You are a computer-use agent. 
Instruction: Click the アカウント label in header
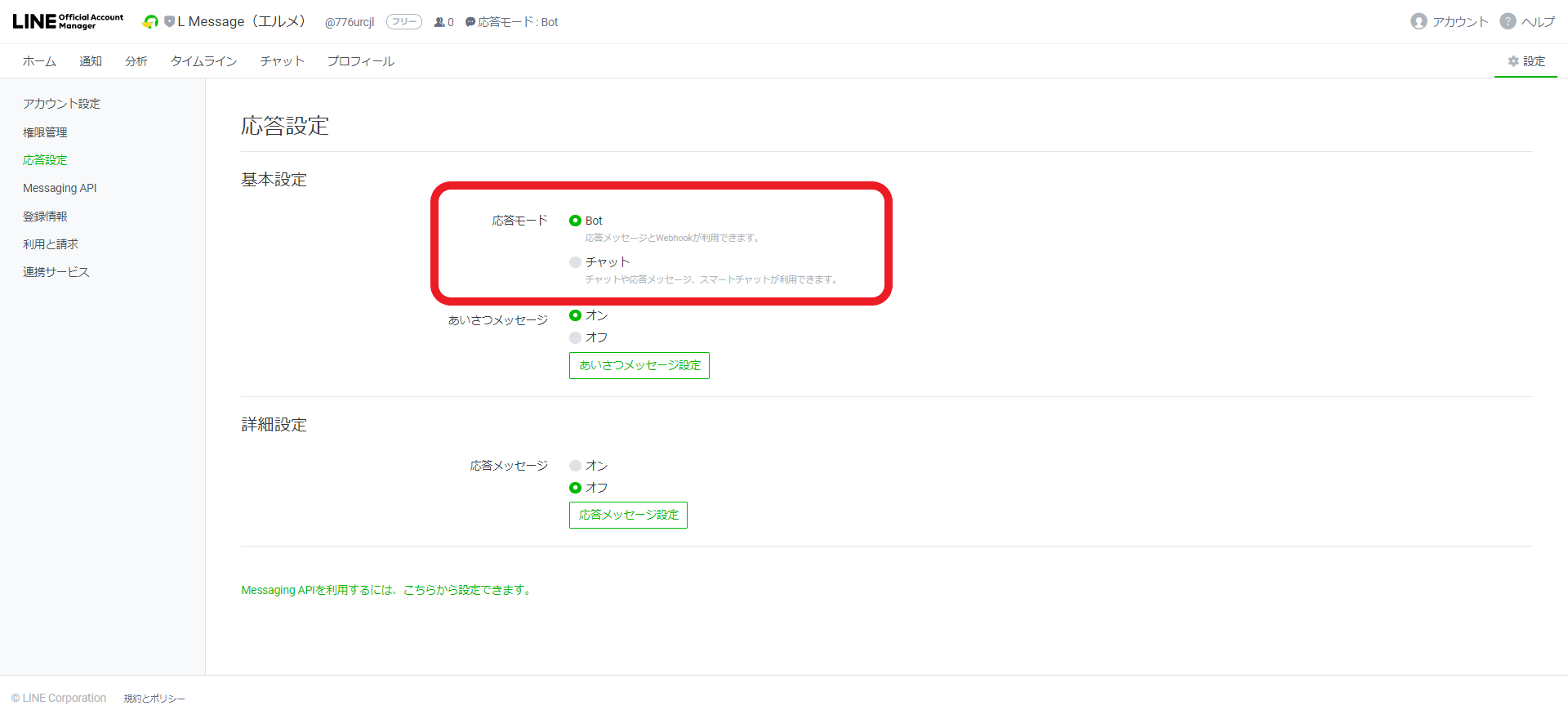1460,22
